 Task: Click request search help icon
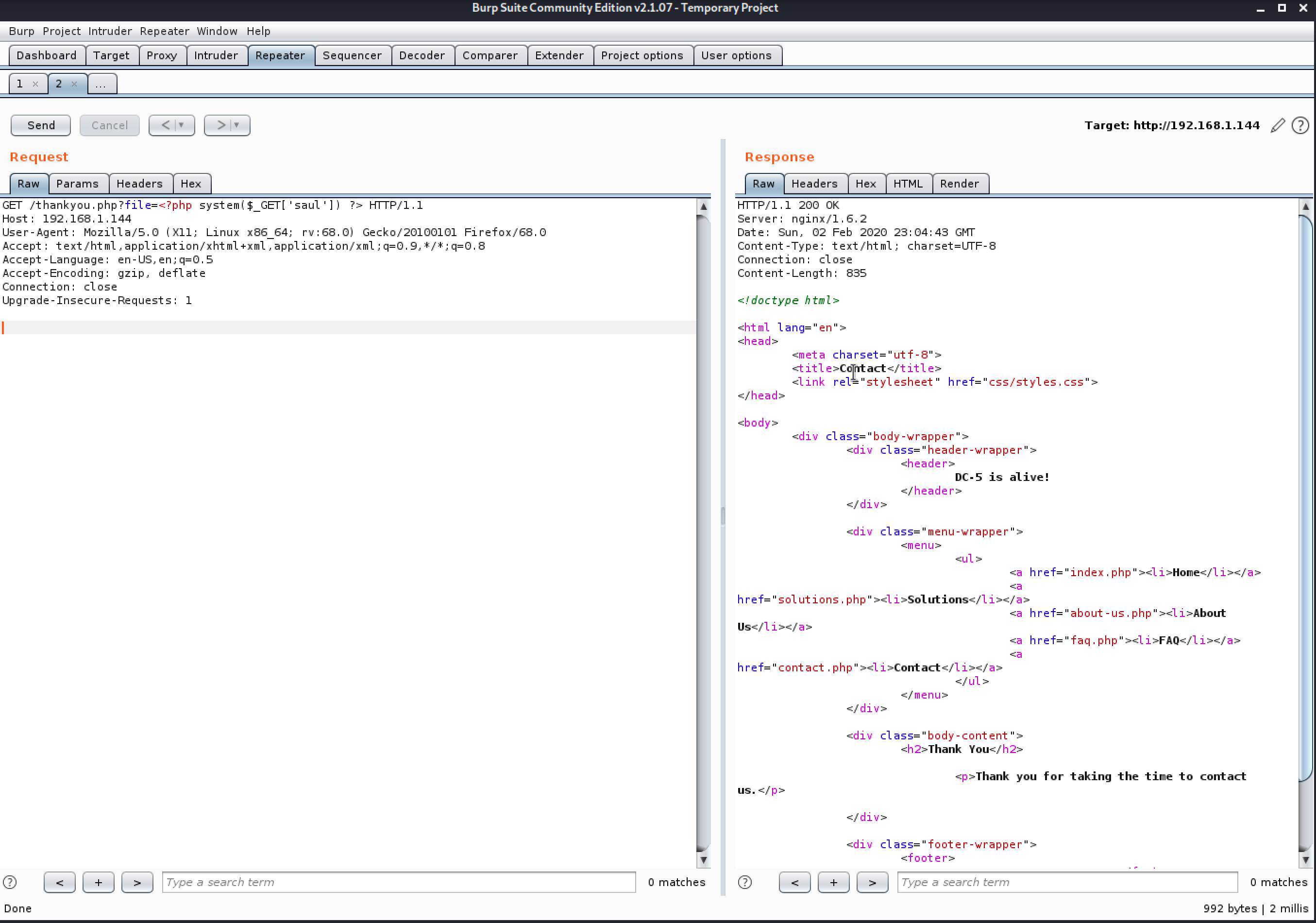click(10, 882)
